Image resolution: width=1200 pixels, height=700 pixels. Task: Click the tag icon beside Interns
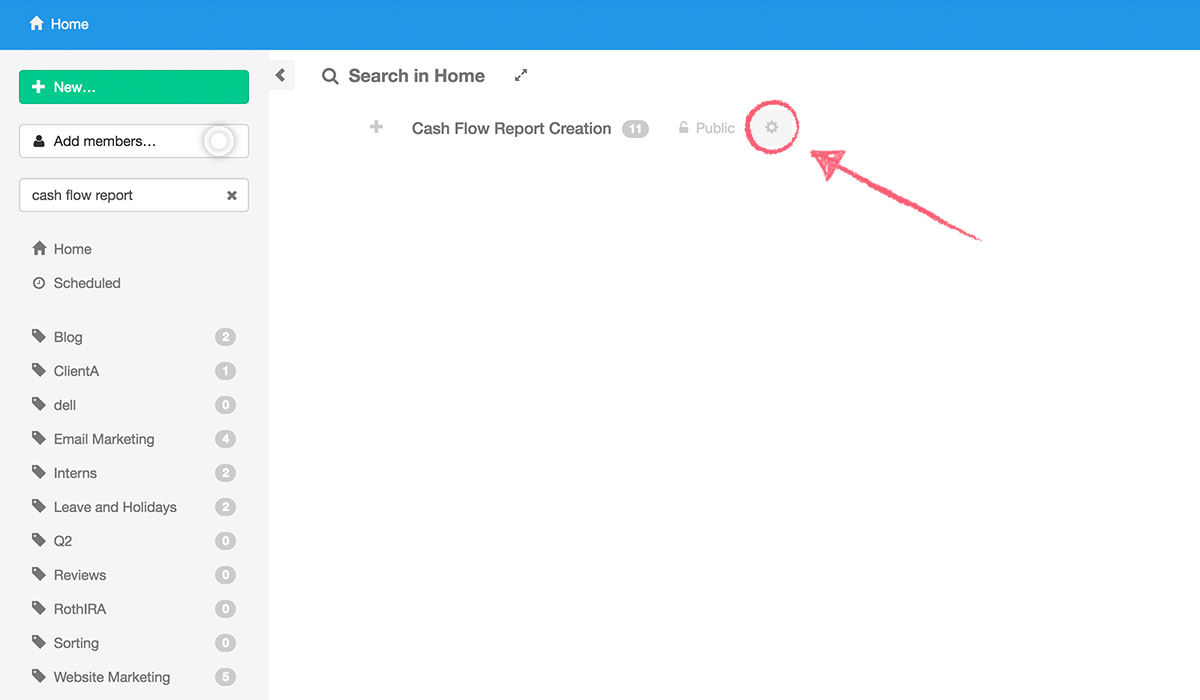[39, 472]
